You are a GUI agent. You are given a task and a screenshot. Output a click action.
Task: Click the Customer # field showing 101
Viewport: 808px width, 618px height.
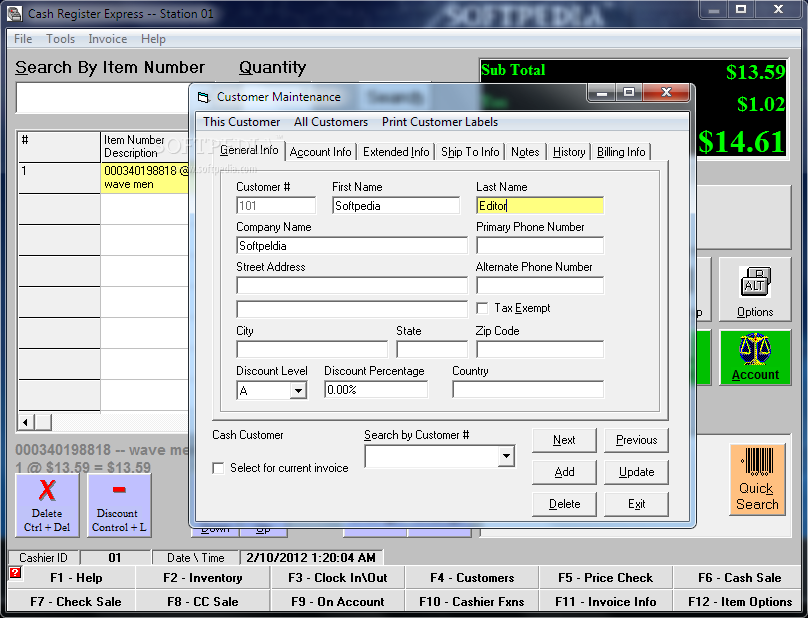pyautogui.click(x=276, y=206)
